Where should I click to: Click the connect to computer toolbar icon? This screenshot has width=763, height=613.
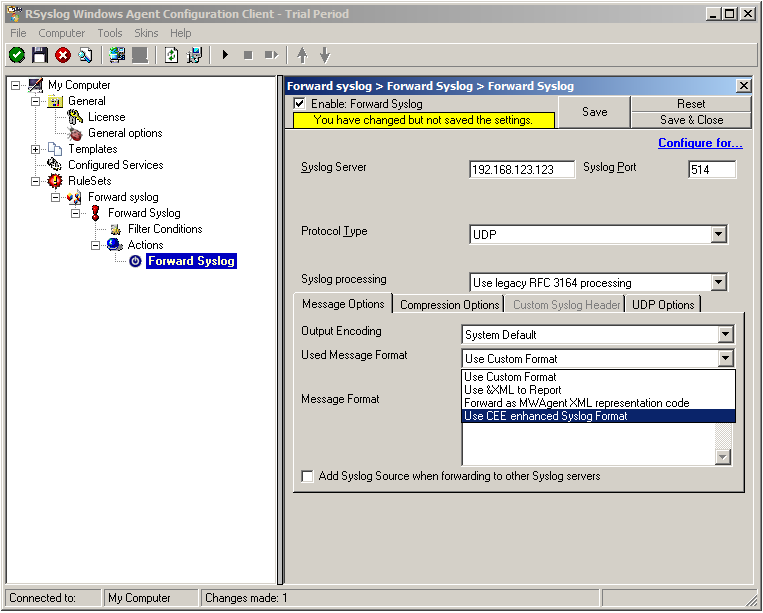(117, 55)
